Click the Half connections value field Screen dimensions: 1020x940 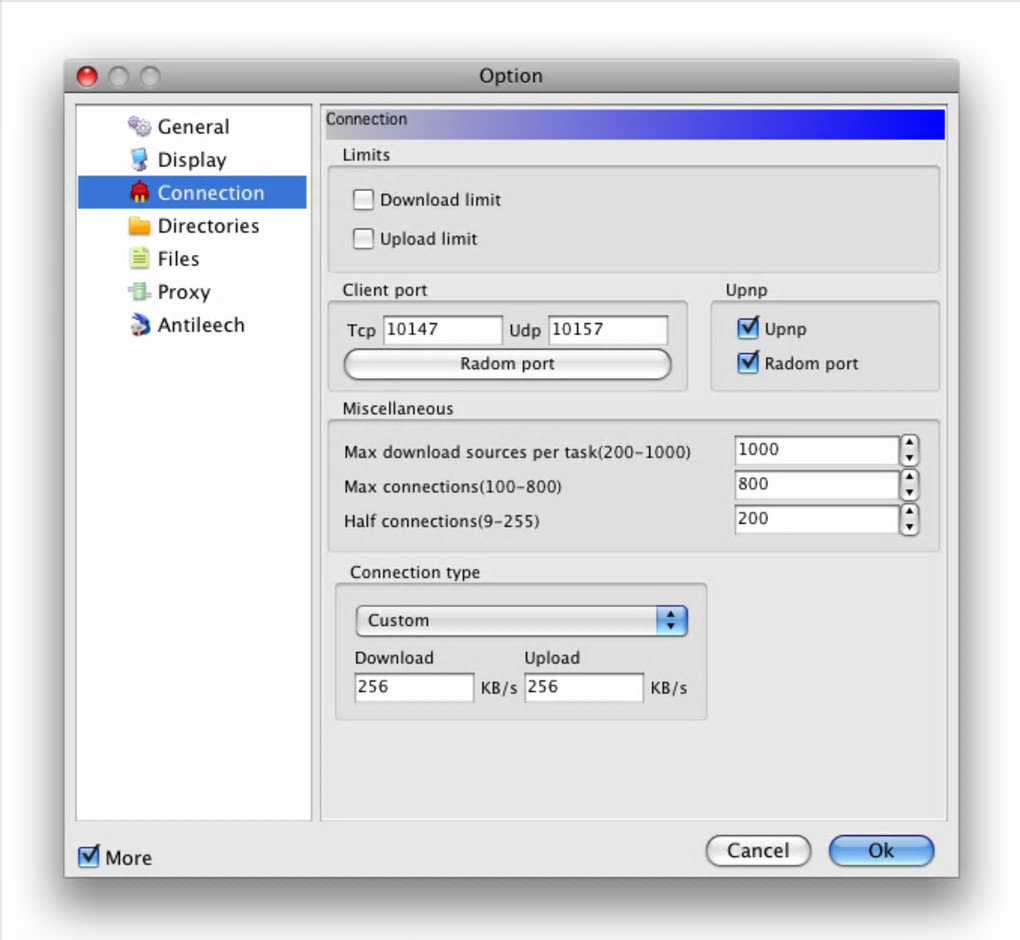(816, 518)
